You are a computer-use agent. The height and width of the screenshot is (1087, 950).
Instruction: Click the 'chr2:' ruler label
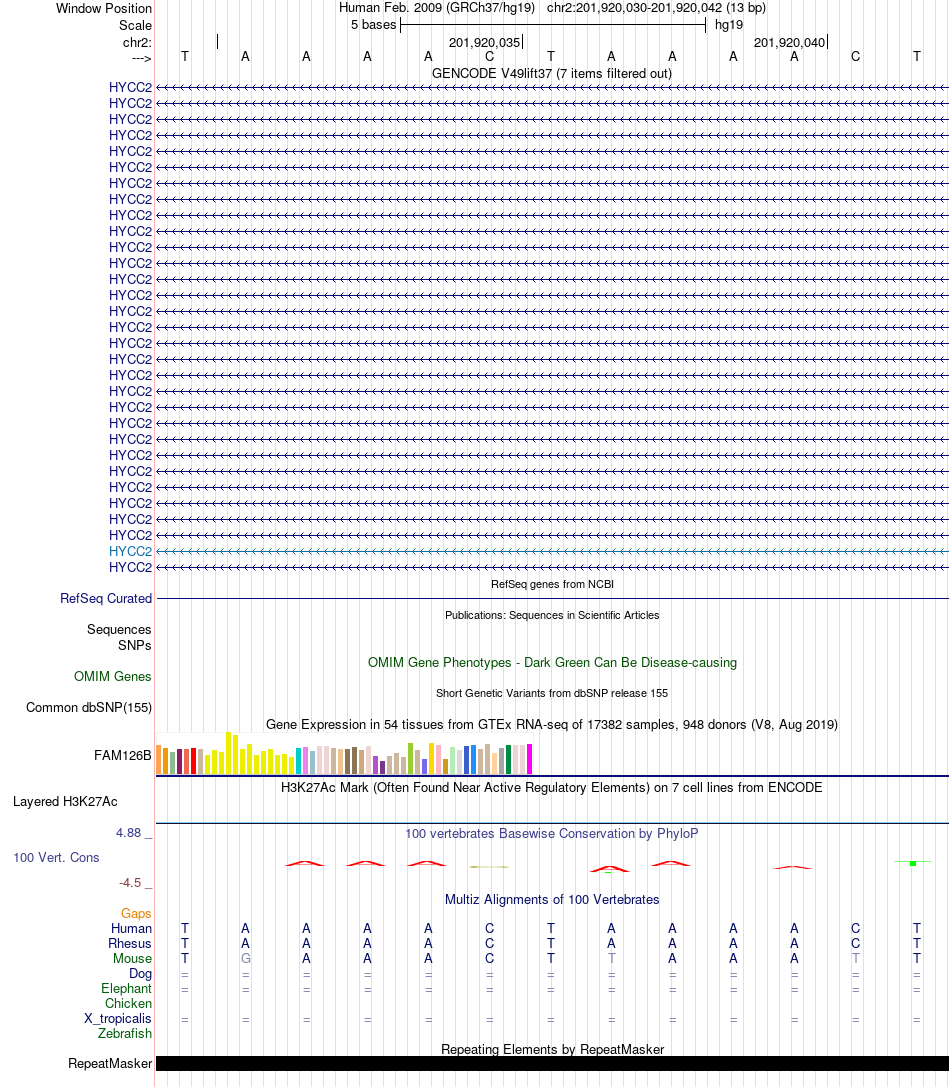coord(137,43)
